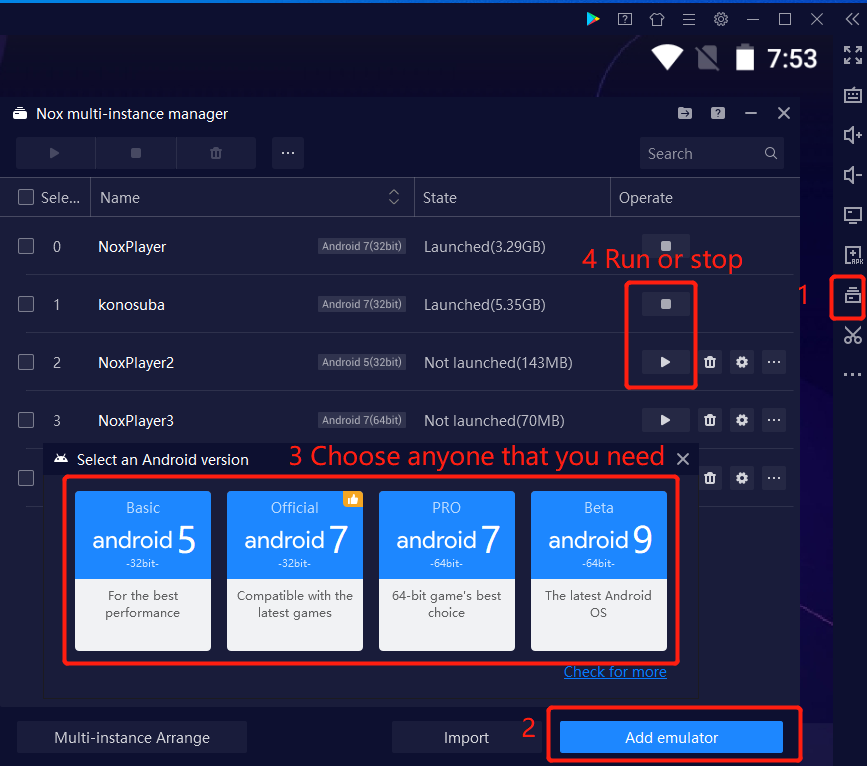Image resolution: width=867 pixels, height=766 pixels.
Task: Choose the Beta android 9 card
Action: coord(598,570)
